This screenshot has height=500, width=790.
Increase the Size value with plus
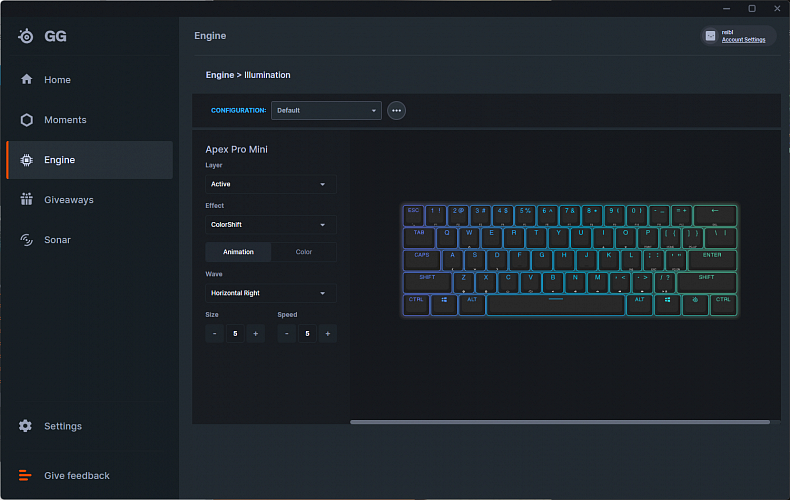coord(255,334)
